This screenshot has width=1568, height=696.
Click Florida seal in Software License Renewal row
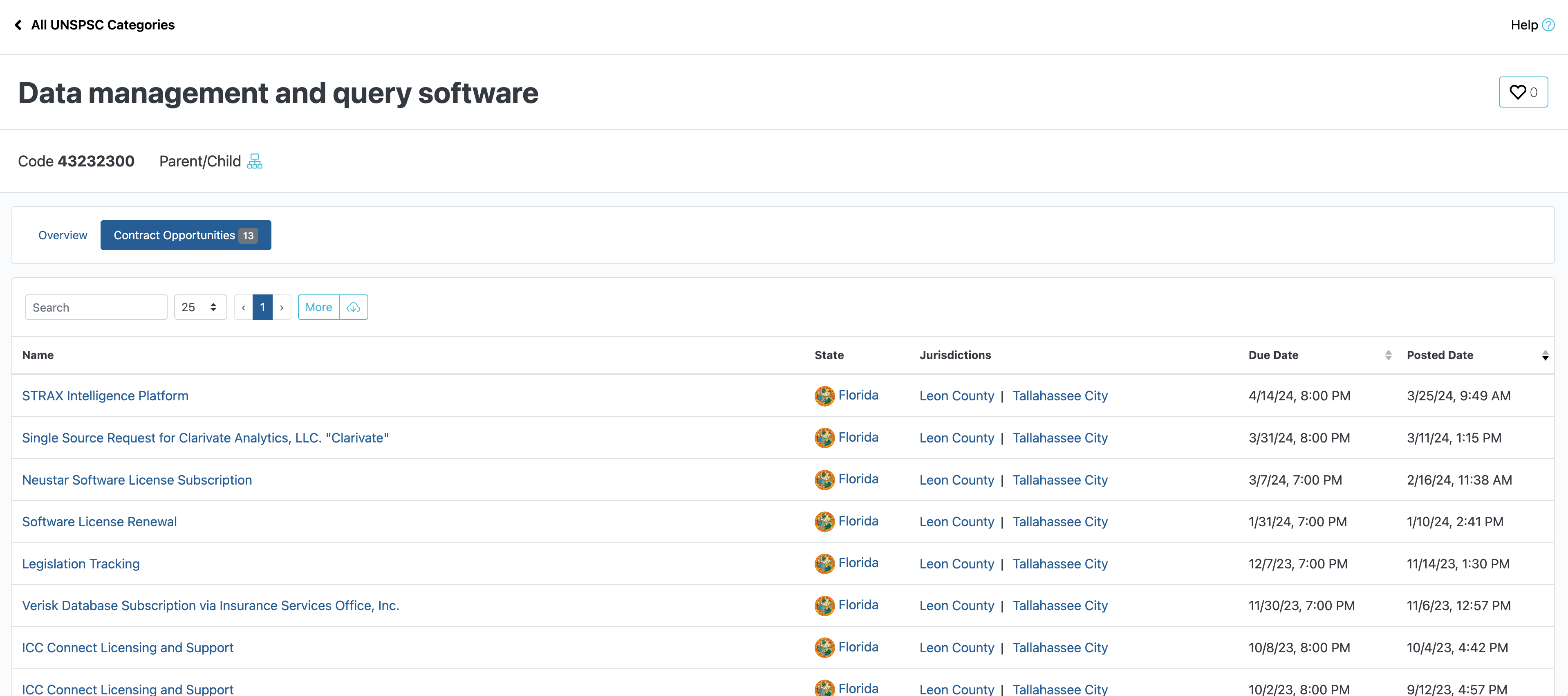point(824,522)
